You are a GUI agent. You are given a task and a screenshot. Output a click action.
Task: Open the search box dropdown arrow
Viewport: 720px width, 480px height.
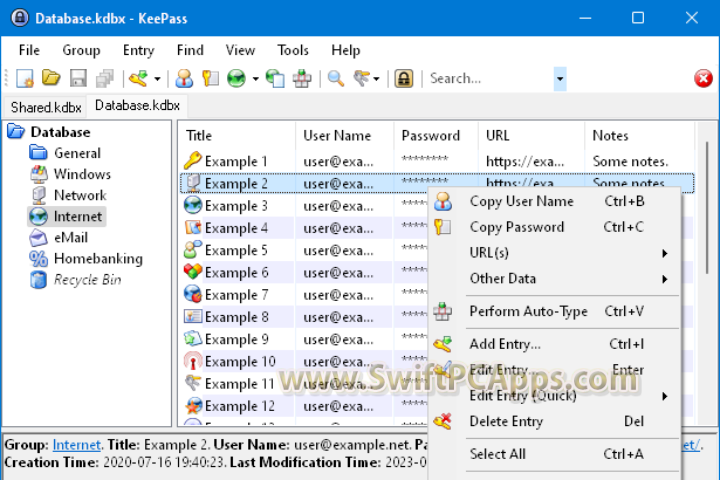560,79
